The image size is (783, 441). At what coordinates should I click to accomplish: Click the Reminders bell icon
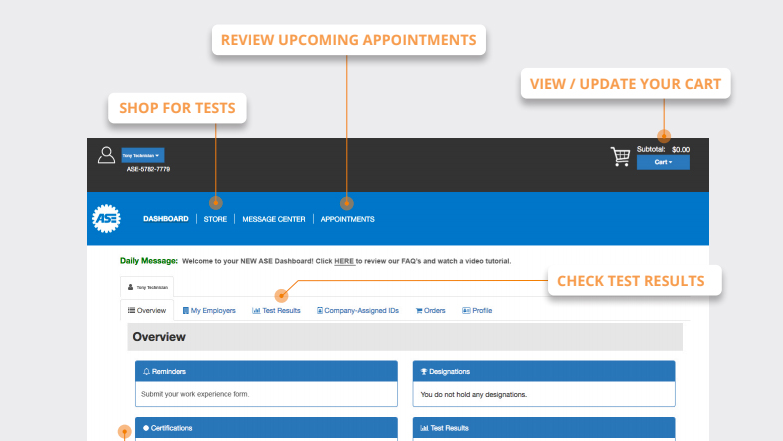click(146, 372)
